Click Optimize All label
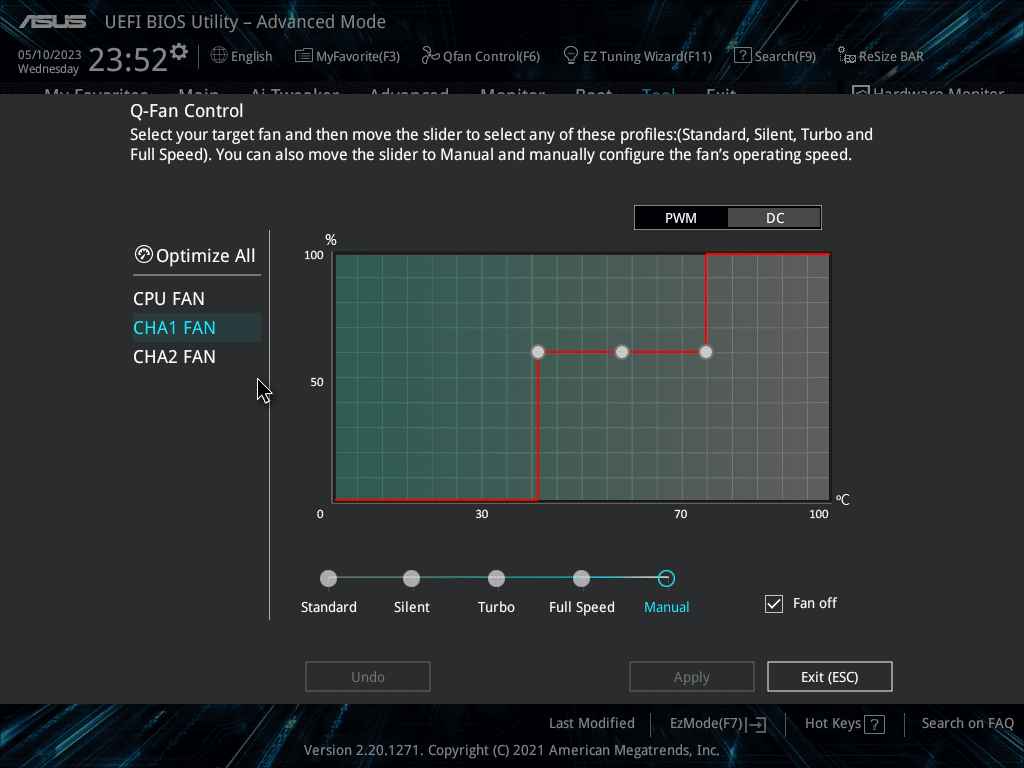 206,255
